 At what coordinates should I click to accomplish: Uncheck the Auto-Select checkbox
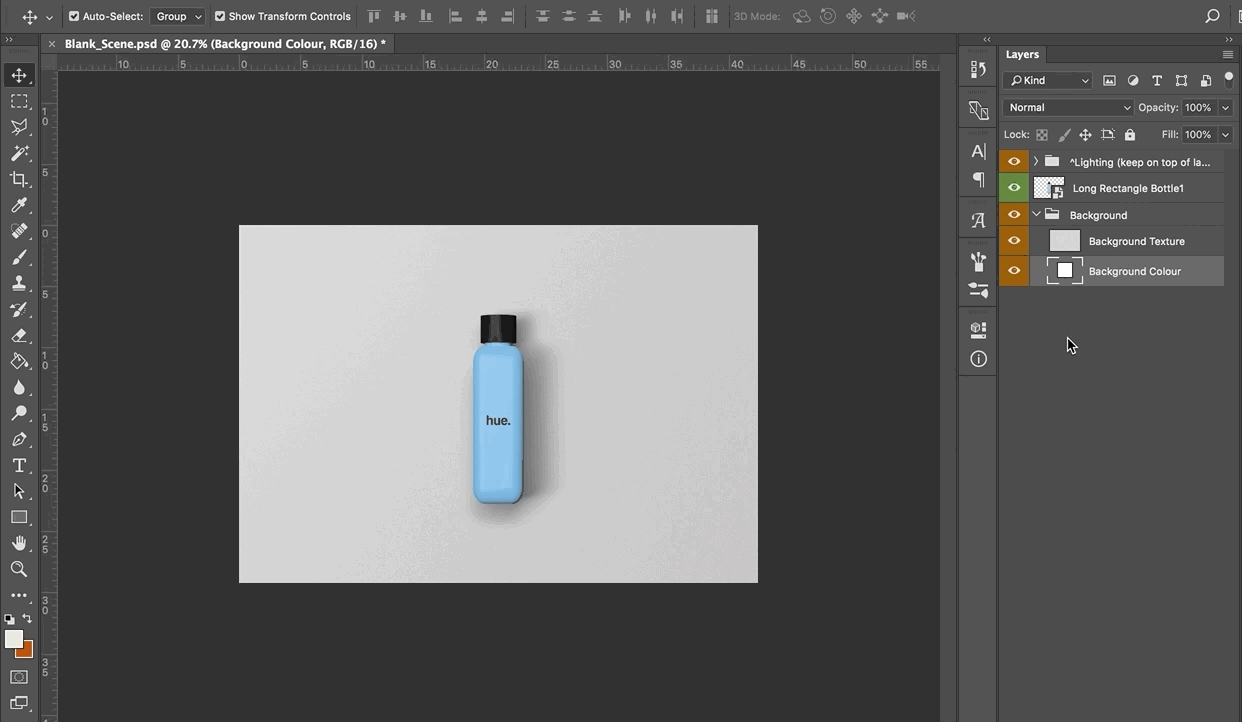[x=74, y=16]
